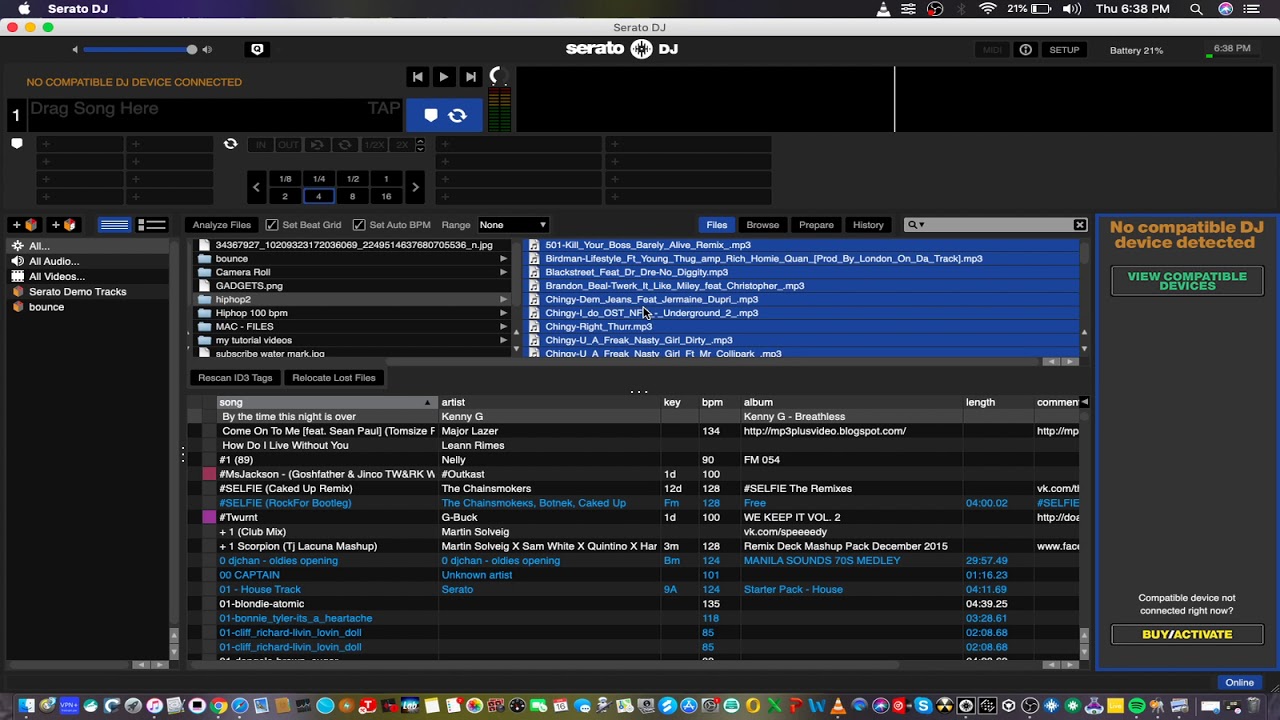The image size is (1280, 720).
Task: Expand the my tutorial videos folder arrow
Action: [503, 340]
